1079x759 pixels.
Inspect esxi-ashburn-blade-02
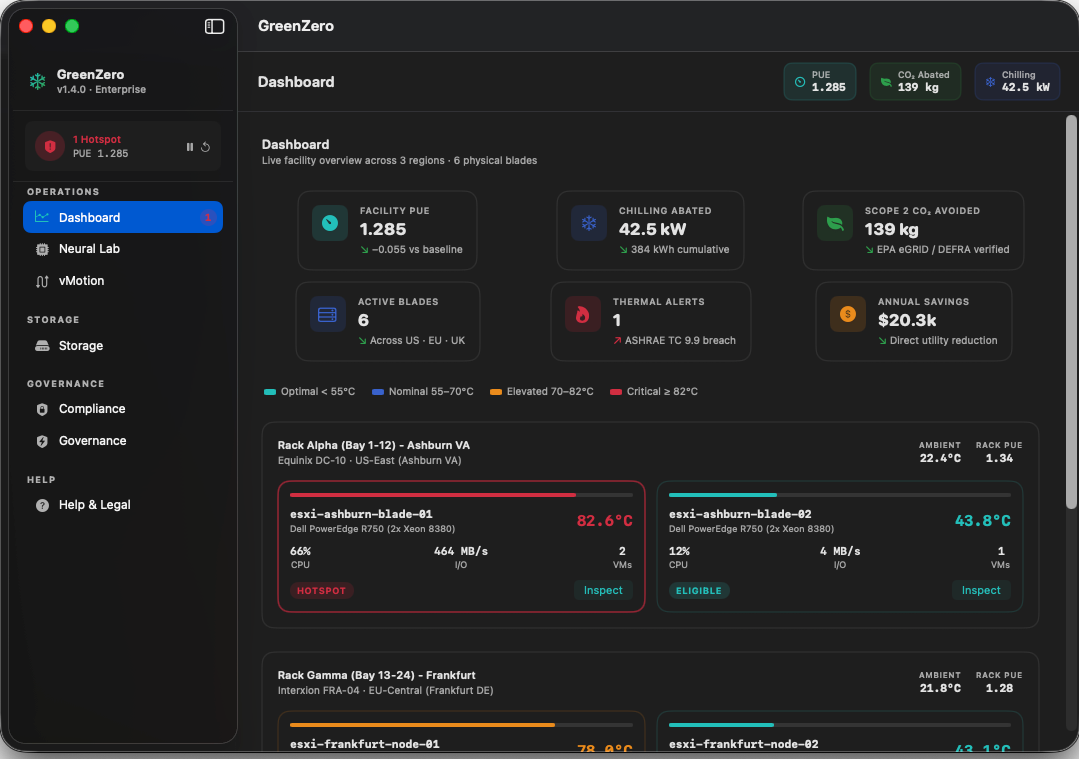click(x=981, y=590)
